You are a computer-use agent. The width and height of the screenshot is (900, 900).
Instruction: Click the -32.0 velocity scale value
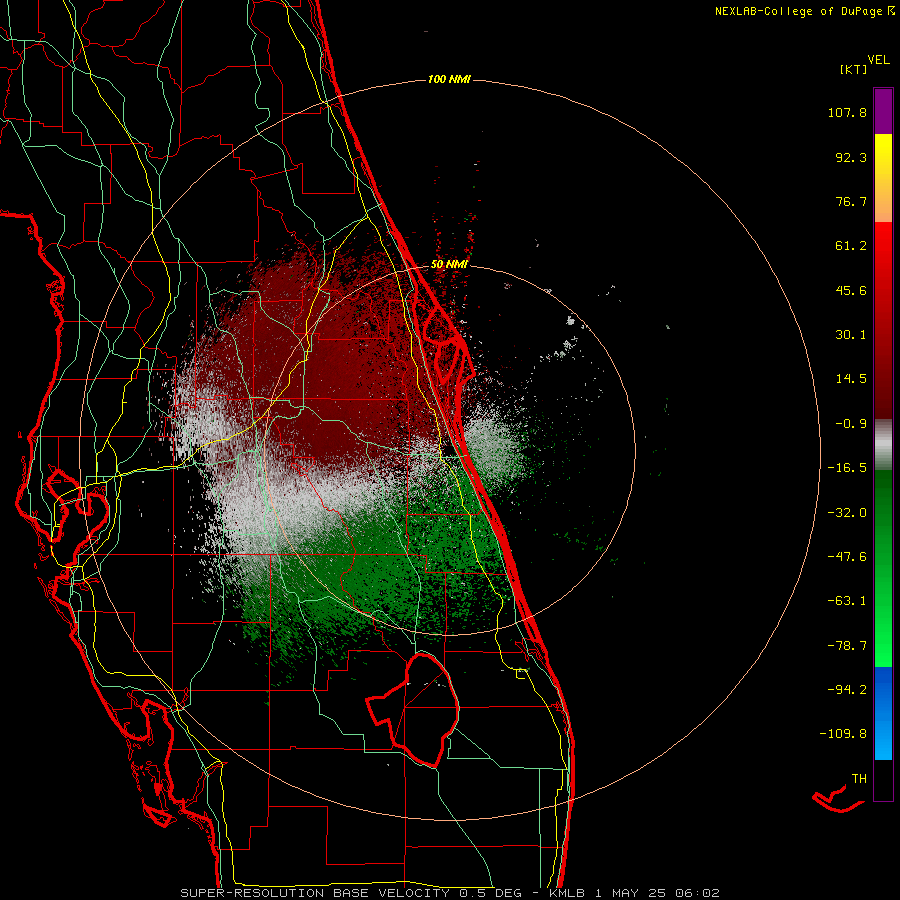click(847, 513)
